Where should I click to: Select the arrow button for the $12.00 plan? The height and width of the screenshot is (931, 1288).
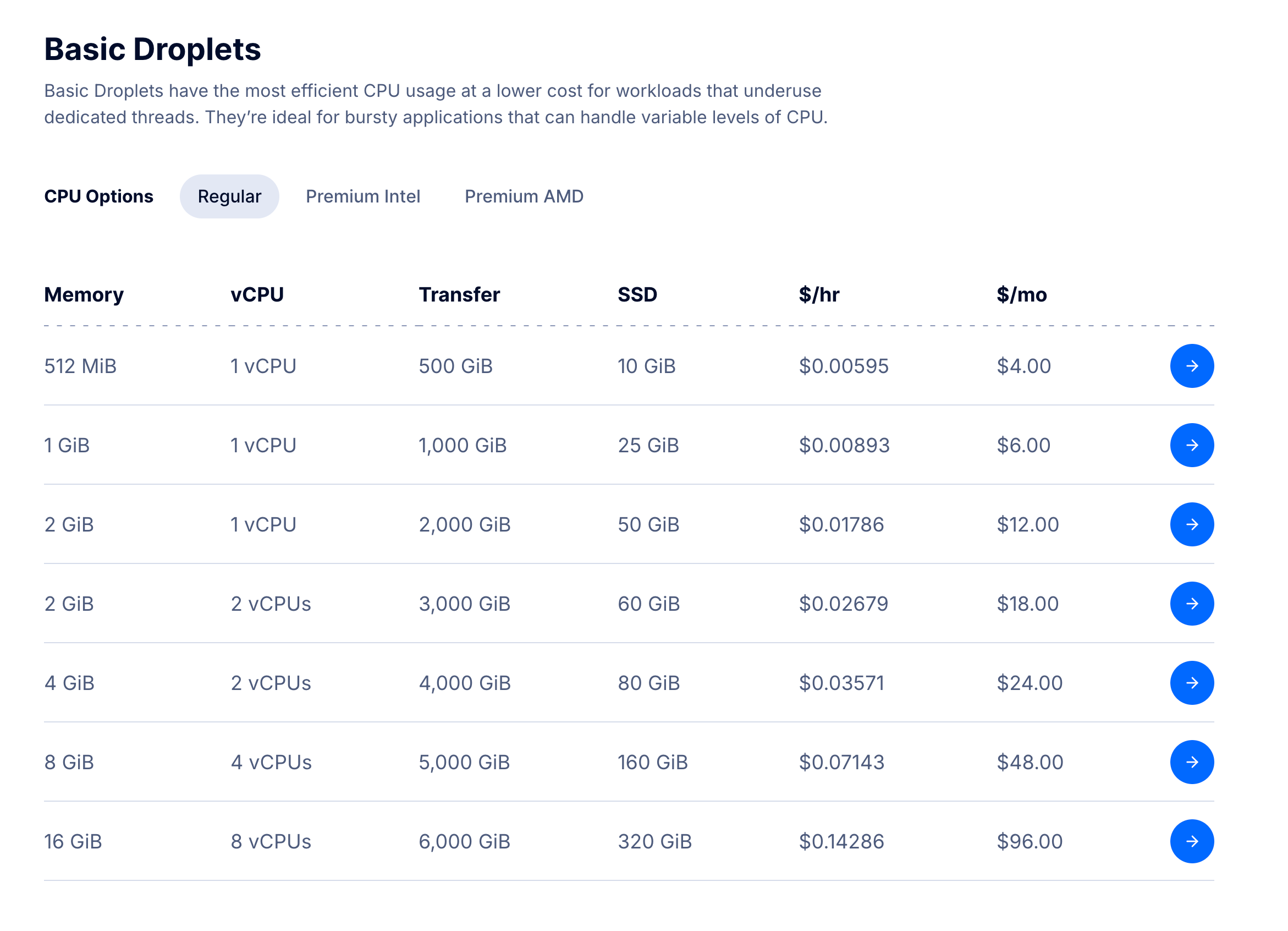click(x=1192, y=524)
